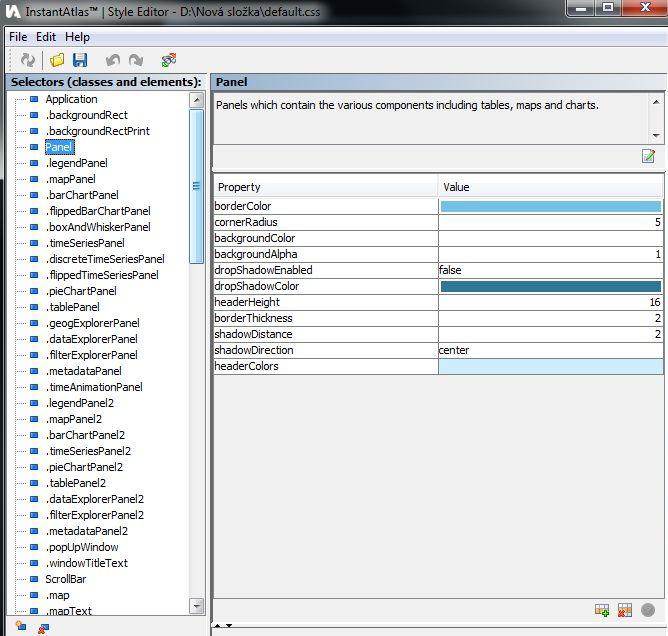Select the .timeSeriesPanel selector
668x636 pixels.
(x=85, y=243)
